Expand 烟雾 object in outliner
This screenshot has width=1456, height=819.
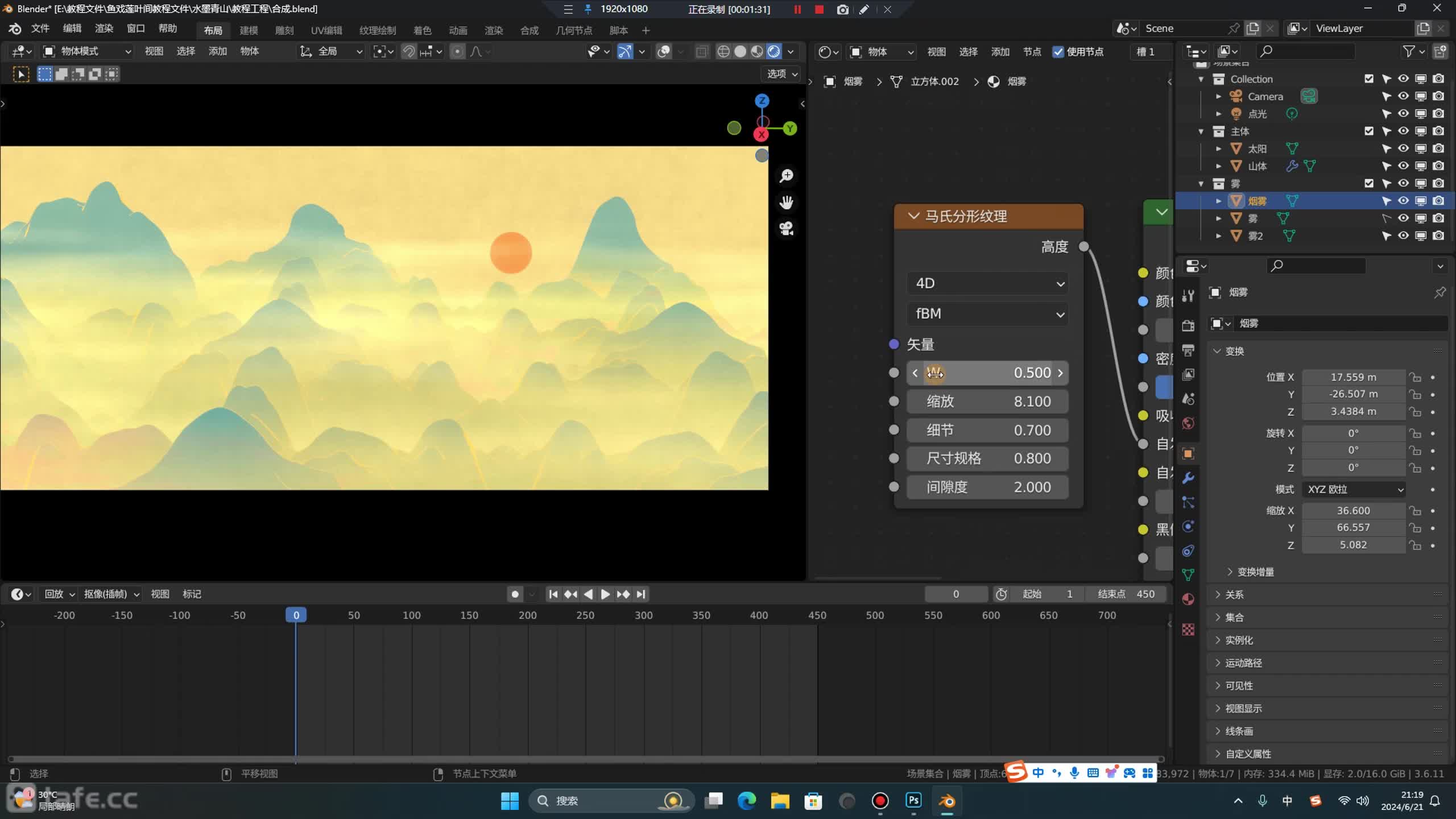(1218, 201)
